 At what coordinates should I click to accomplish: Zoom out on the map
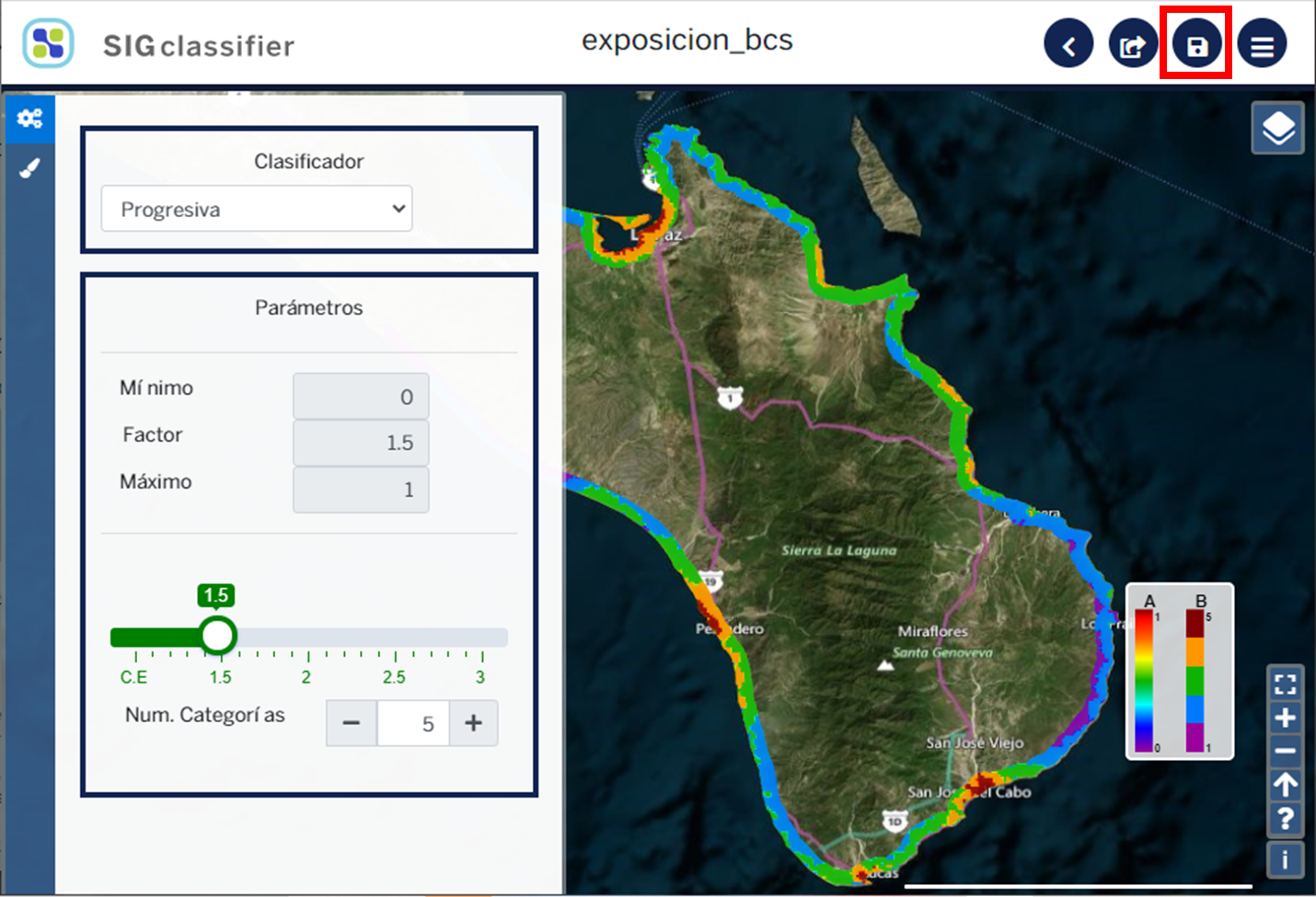pos(1285,751)
